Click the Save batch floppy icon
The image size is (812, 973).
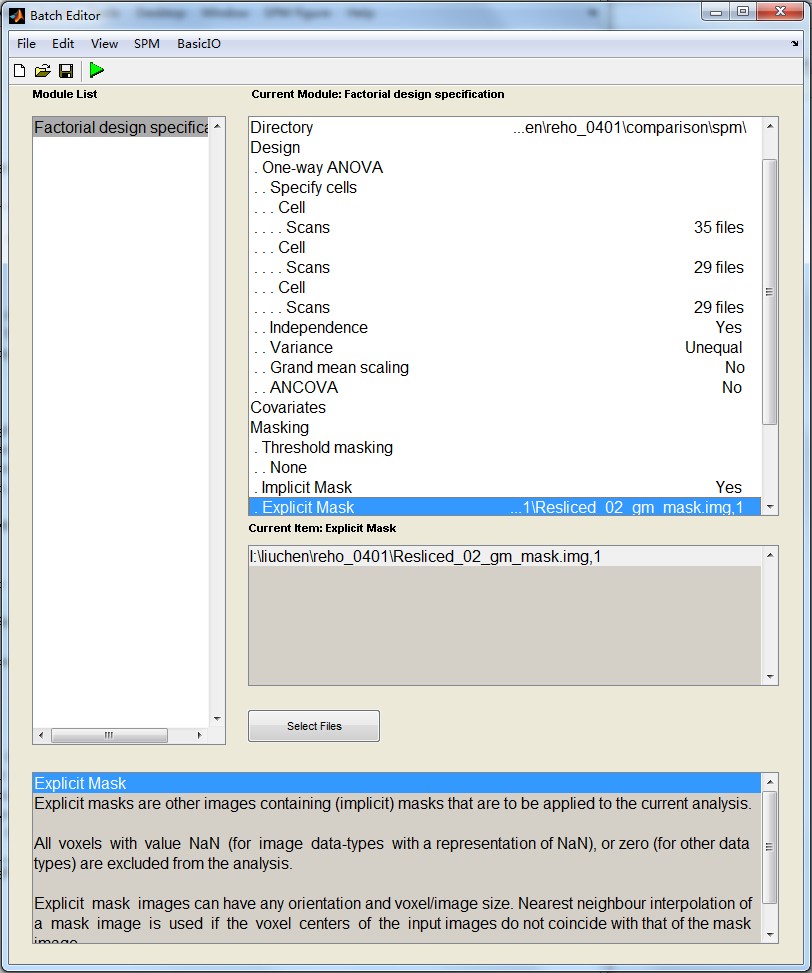click(66, 71)
